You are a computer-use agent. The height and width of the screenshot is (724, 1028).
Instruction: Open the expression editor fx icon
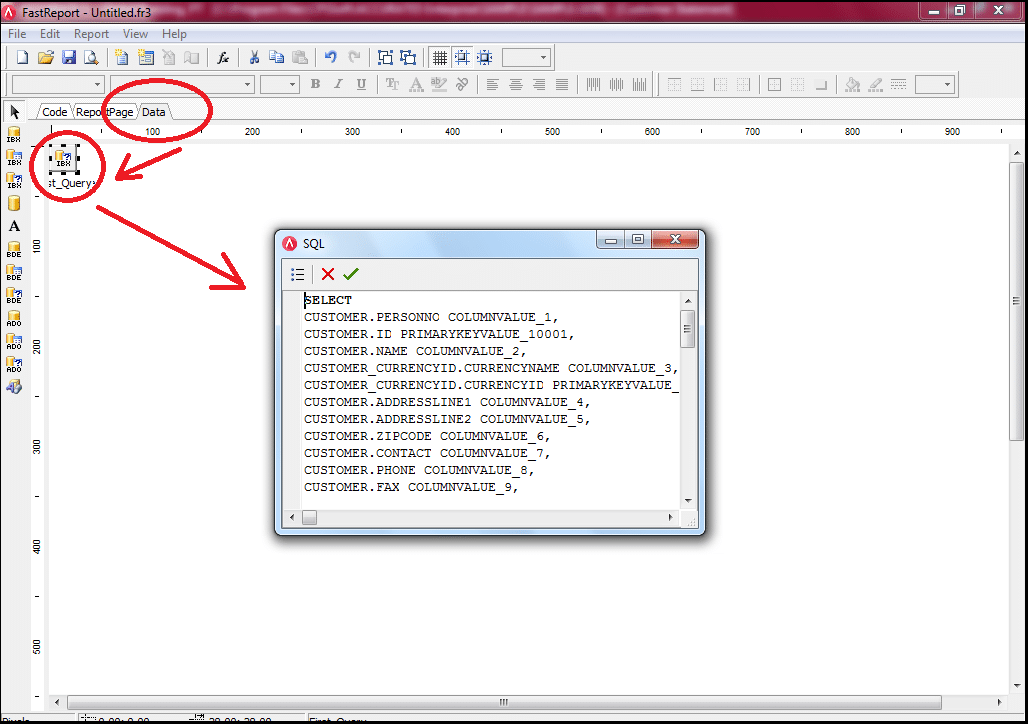click(x=224, y=58)
